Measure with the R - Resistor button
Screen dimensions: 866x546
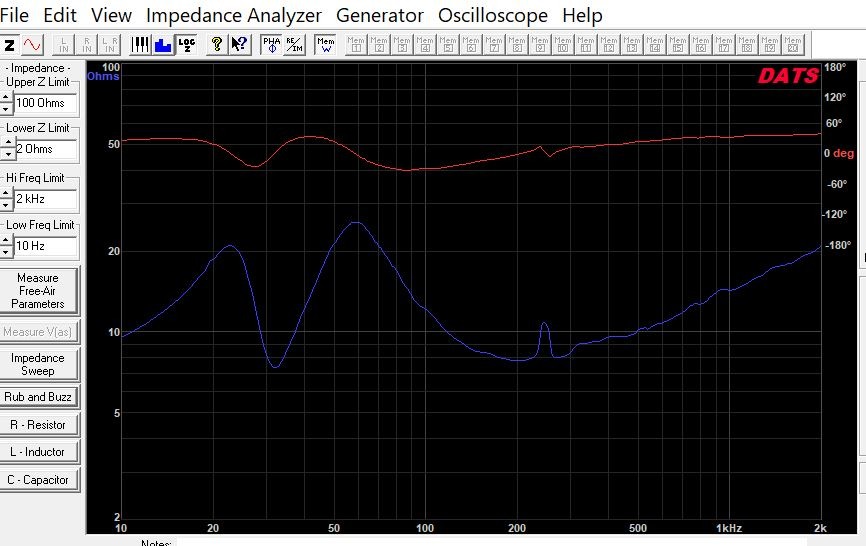[x=39, y=425]
